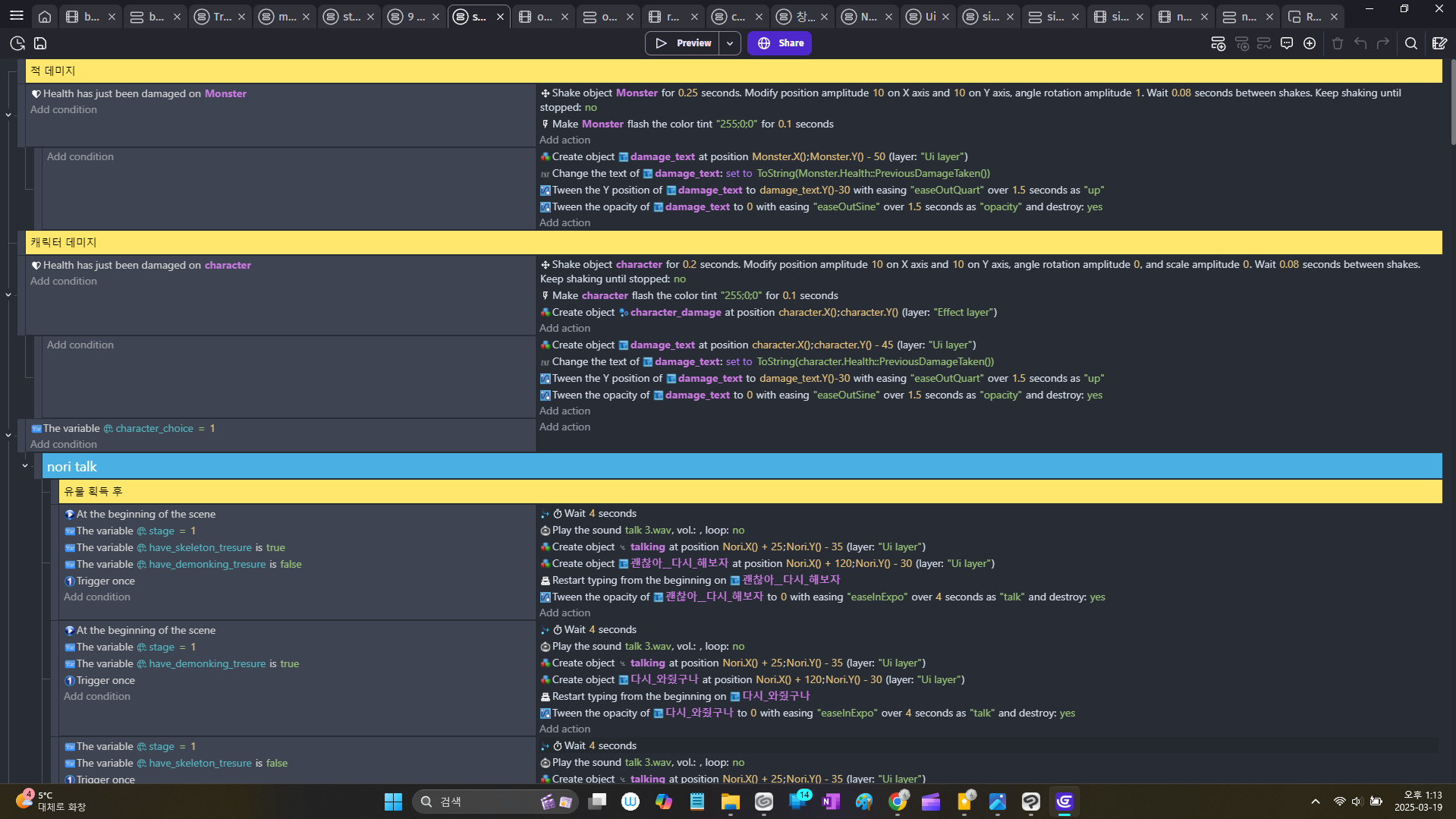The width and height of the screenshot is (1456, 819).
Task: Delete the selected event with the trash icon
Action: click(1338, 43)
